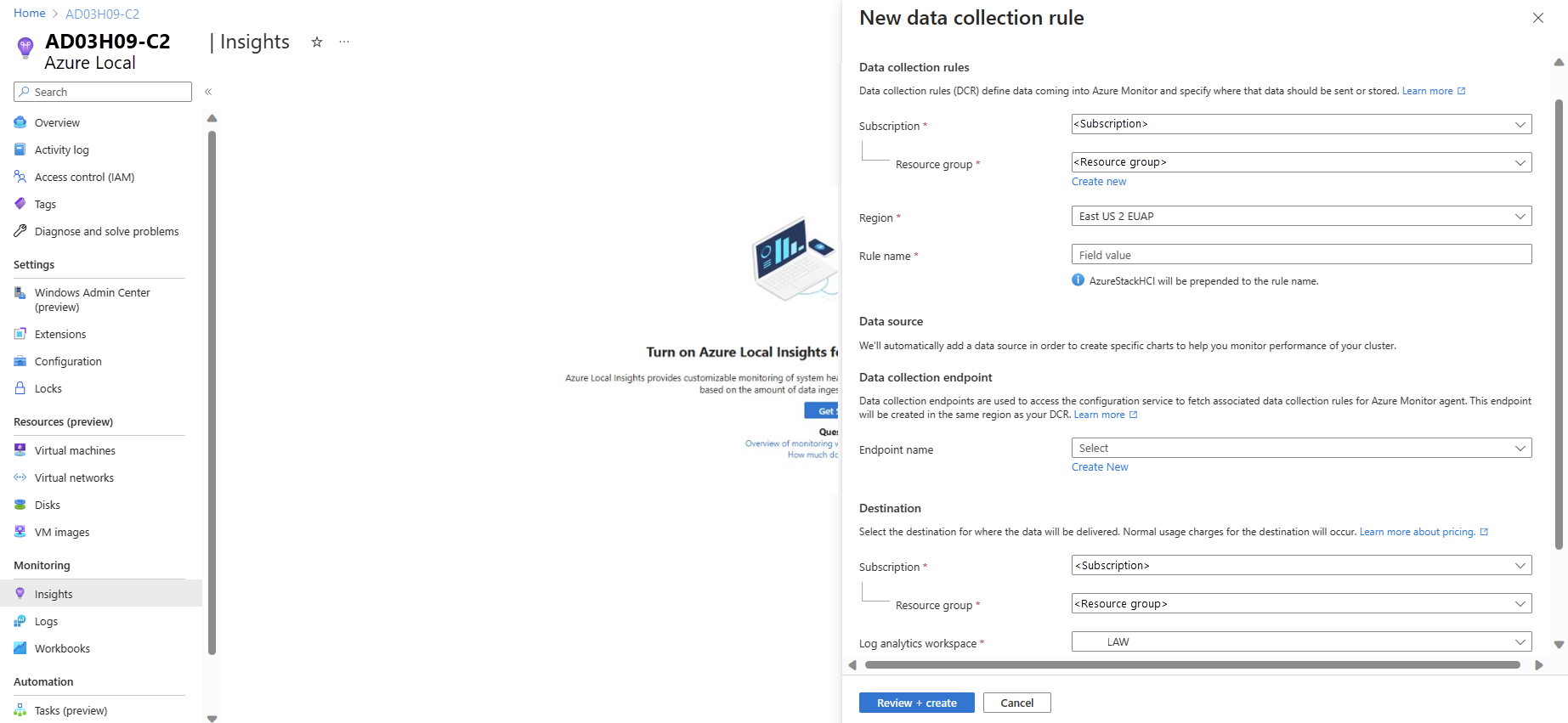Collapse the sidebar with double-chevron icon
Image resolution: width=1568 pixels, height=723 pixels.
[x=208, y=92]
